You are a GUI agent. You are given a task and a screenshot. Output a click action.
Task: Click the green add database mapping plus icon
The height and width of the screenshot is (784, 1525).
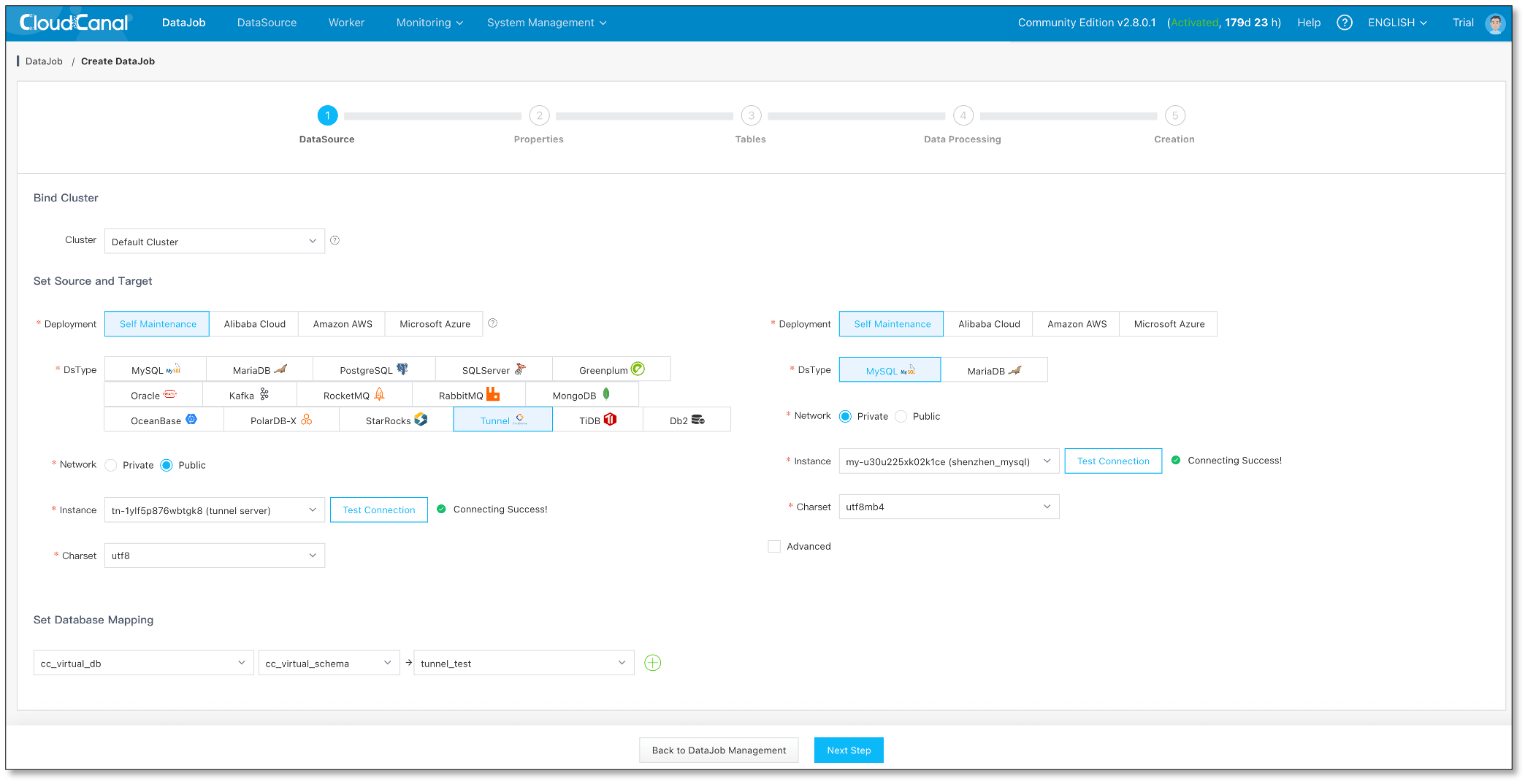coord(652,663)
